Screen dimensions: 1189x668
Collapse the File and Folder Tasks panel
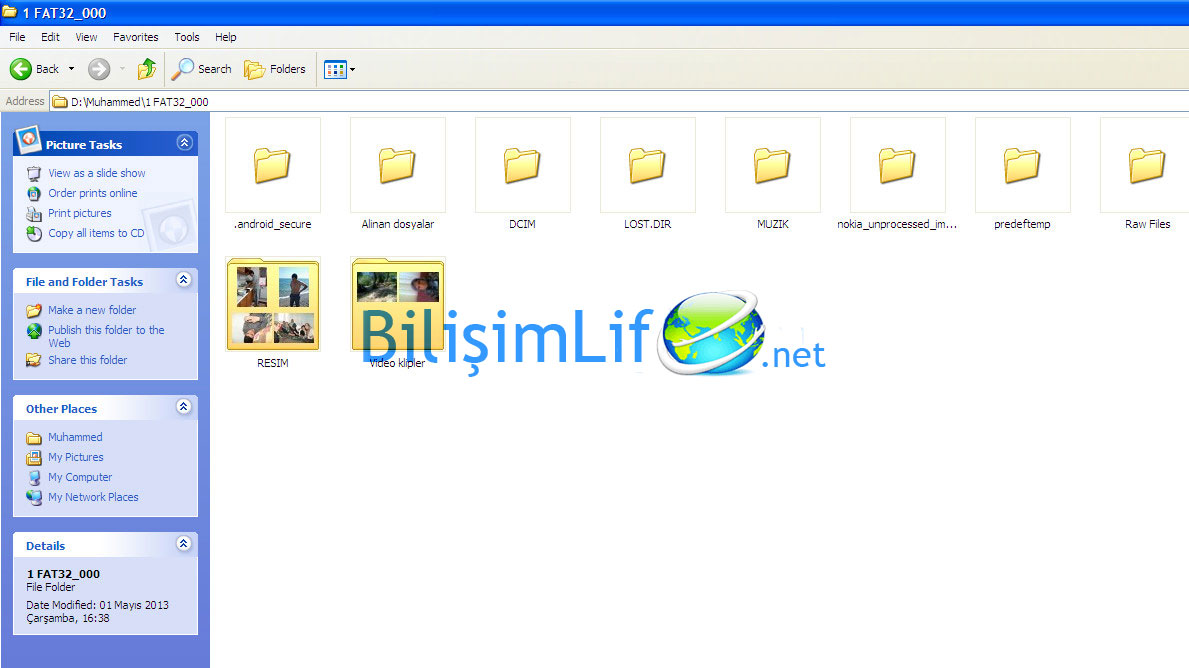click(x=183, y=280)
